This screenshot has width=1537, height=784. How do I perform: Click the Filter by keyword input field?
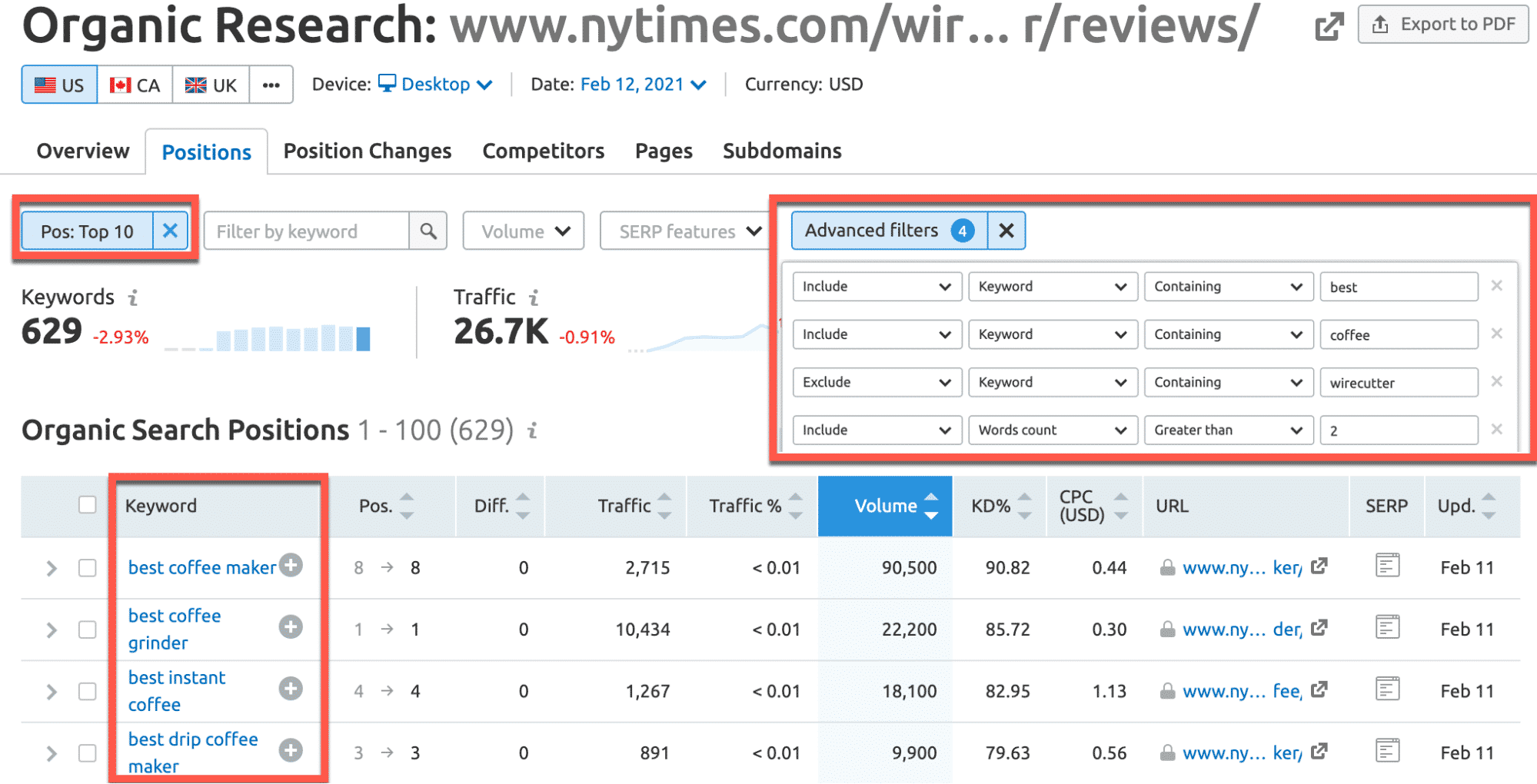306,231
